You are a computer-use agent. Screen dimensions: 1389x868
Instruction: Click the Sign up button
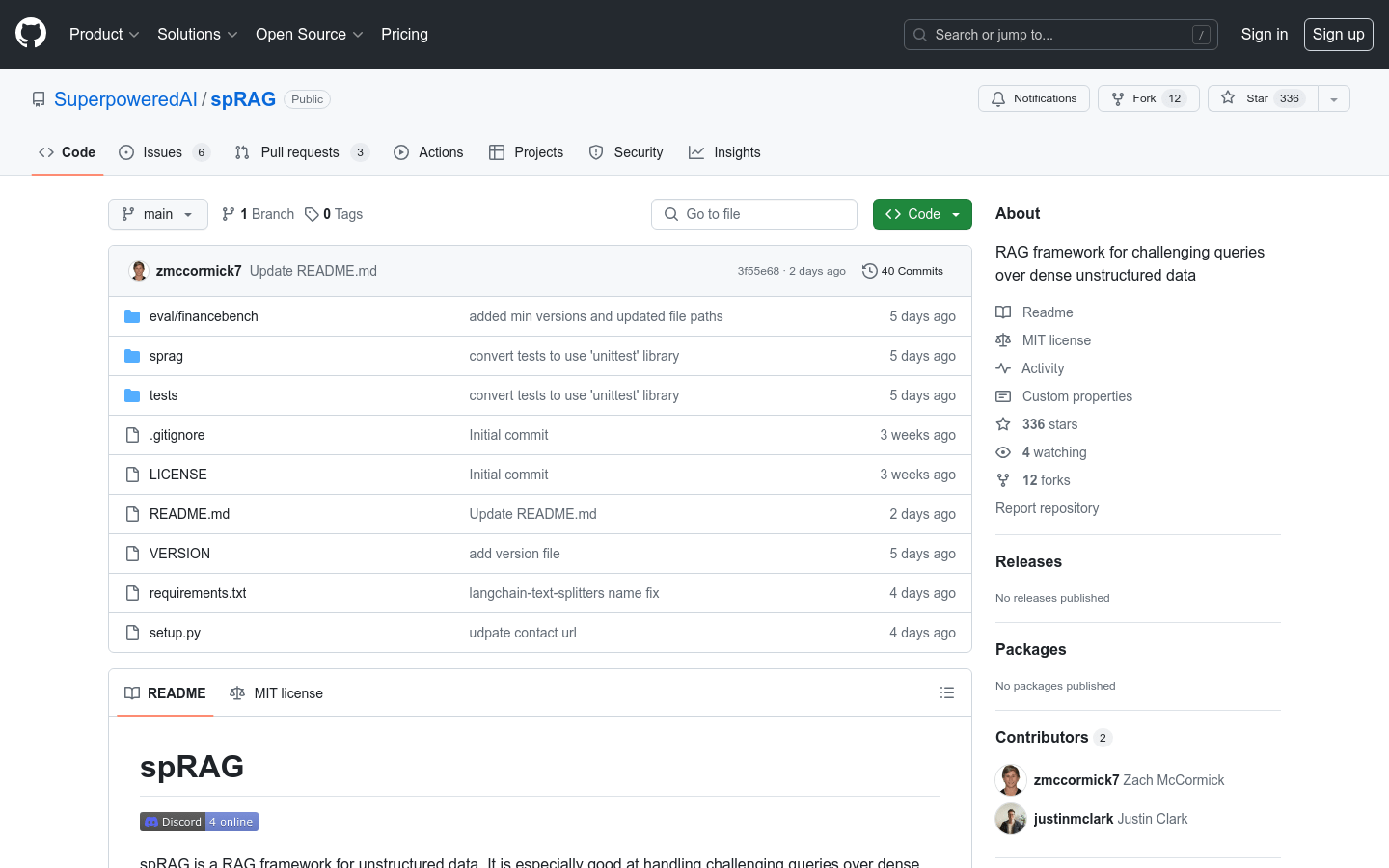coord(1339,35)
